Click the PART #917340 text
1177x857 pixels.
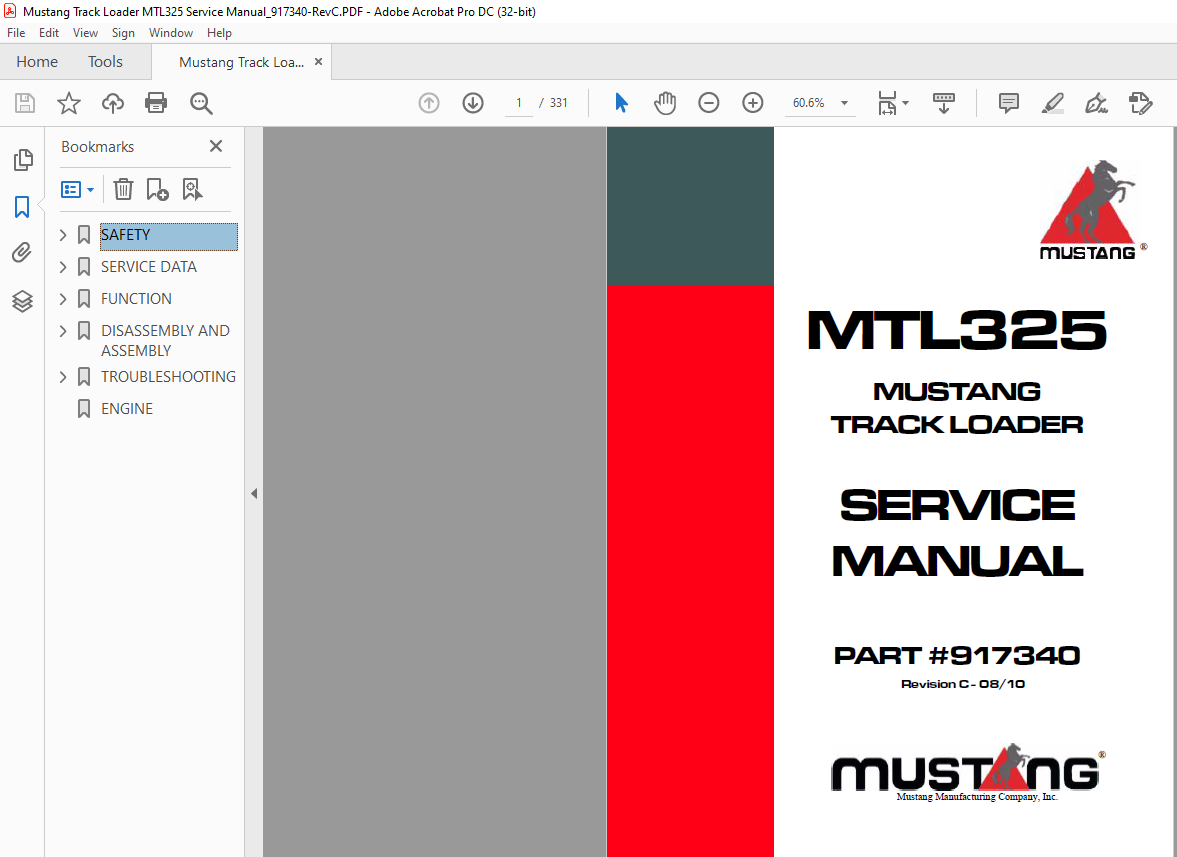[957, 655]
